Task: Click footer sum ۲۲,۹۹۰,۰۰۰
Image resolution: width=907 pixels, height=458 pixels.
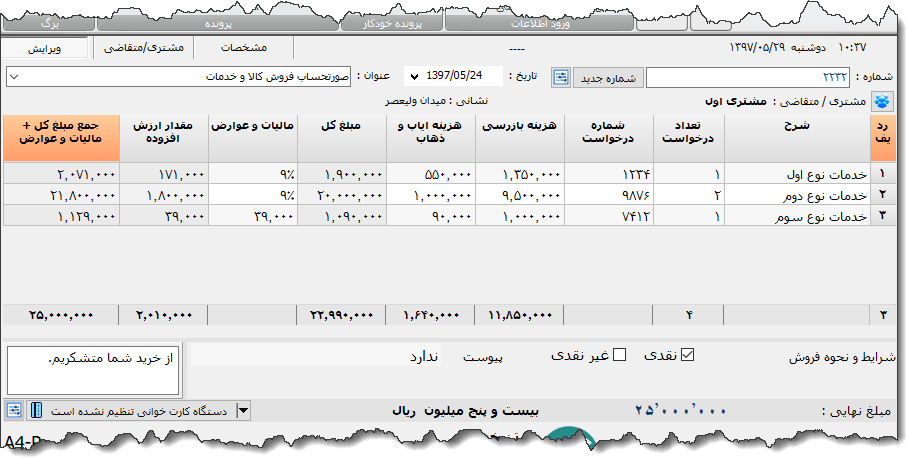Action: [x=341, y=315]
